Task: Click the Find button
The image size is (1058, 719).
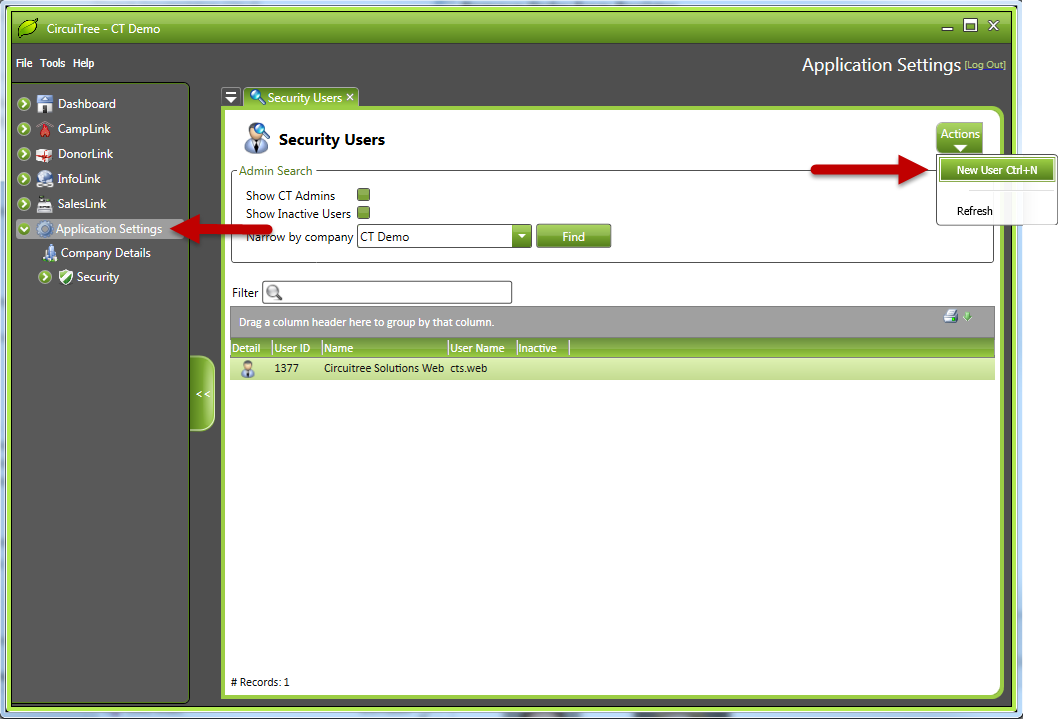Action: tap(573, 237)
